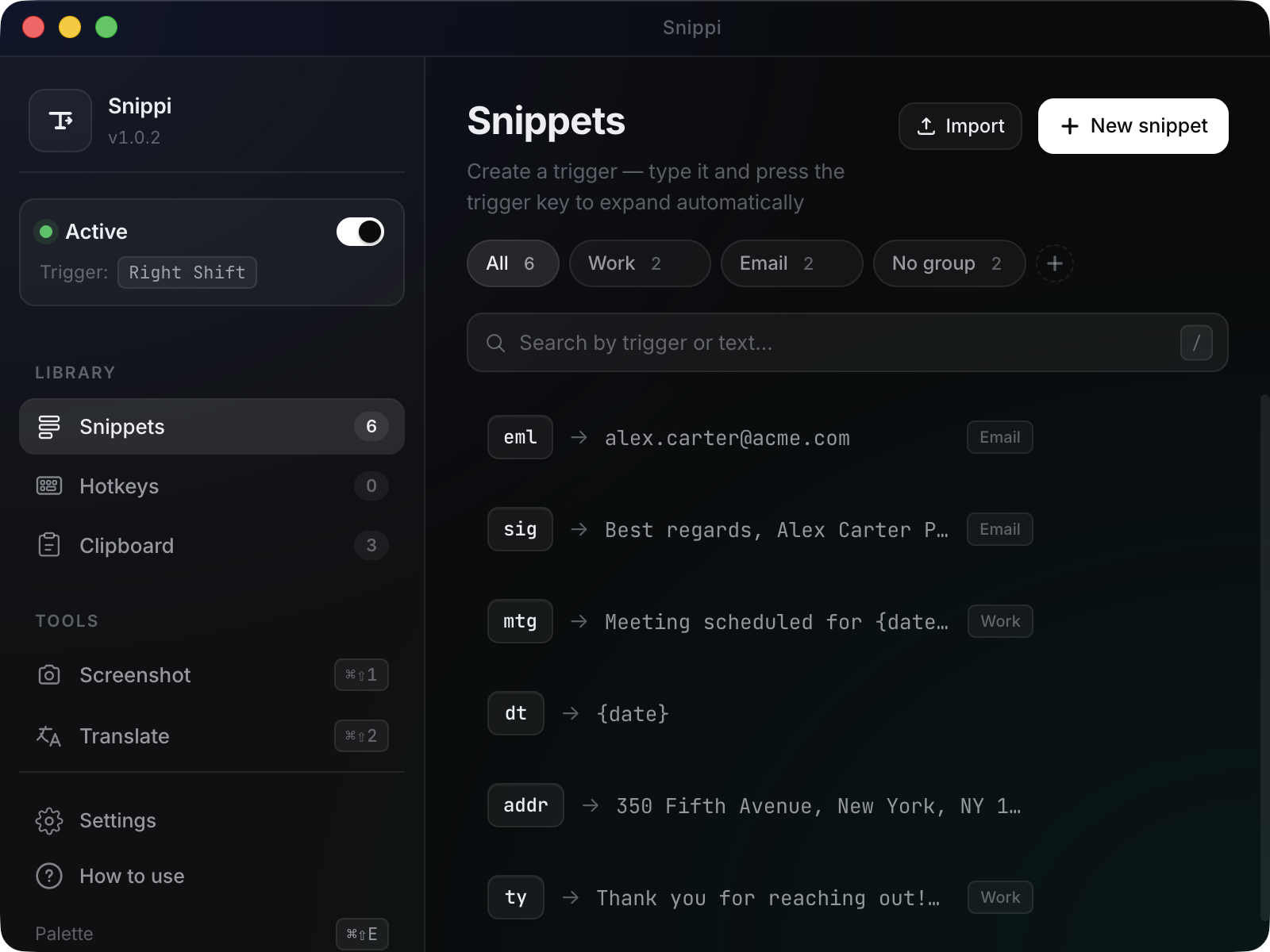
Task: Click Meeting scheduled for snippet text
Action: point(776,622)
